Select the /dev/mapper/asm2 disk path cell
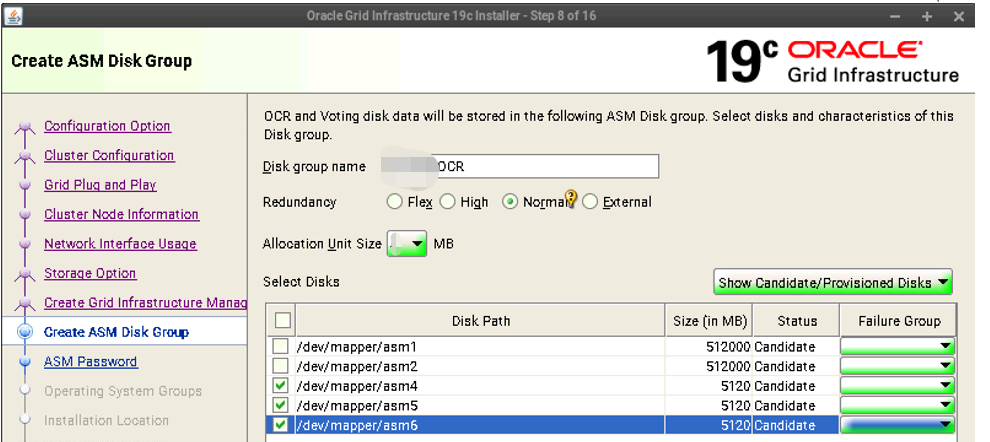Image resolution: width=990 pixels, height=442 pixels. (480, 366)
